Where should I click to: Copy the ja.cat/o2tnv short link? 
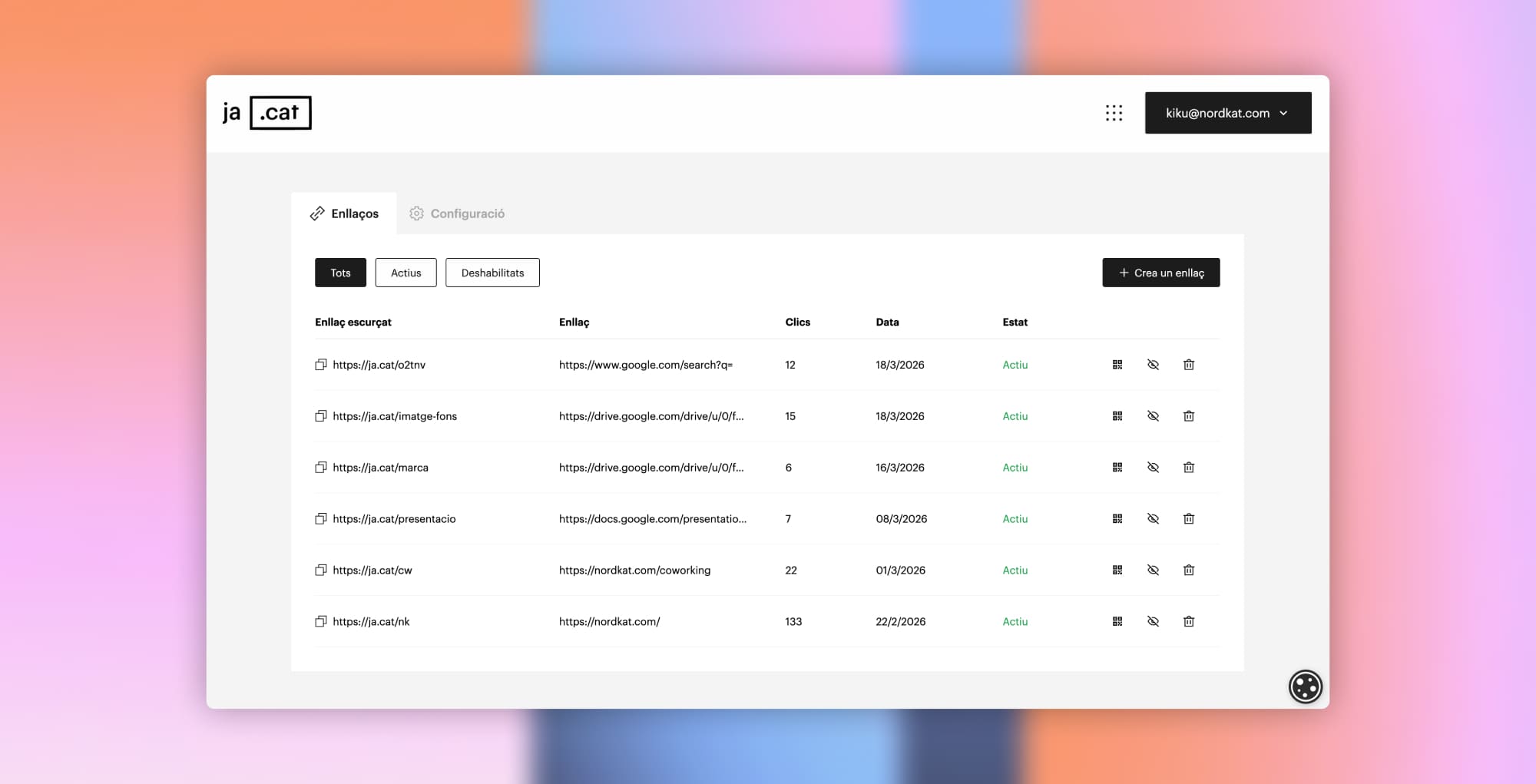(321, 365)
